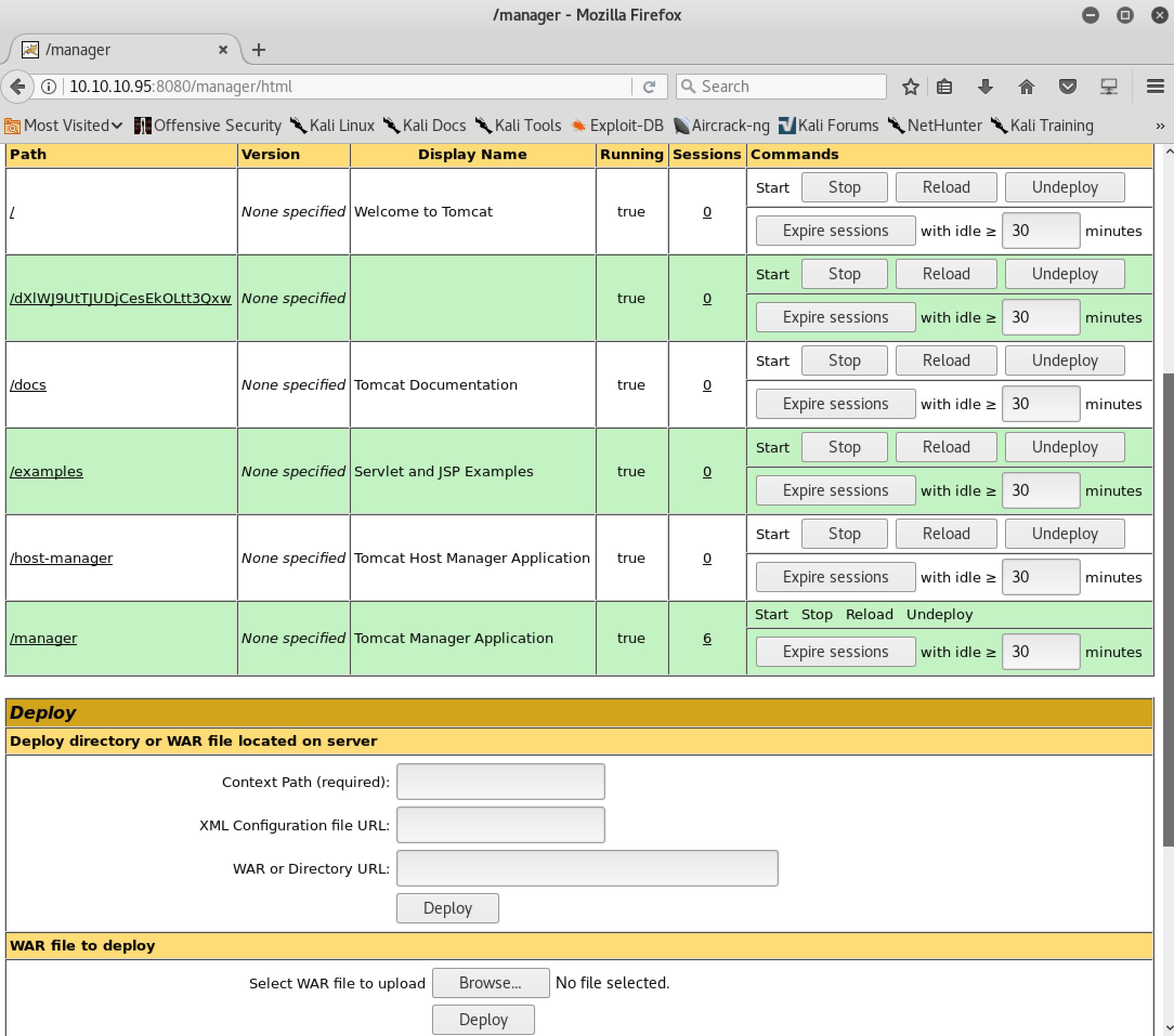Bookmark this page with star icon

click(x=910, y=87)
